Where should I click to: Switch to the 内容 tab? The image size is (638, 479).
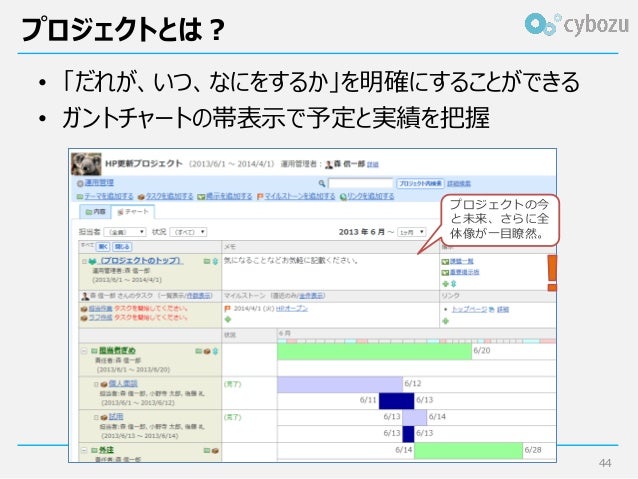coord(96,212)
